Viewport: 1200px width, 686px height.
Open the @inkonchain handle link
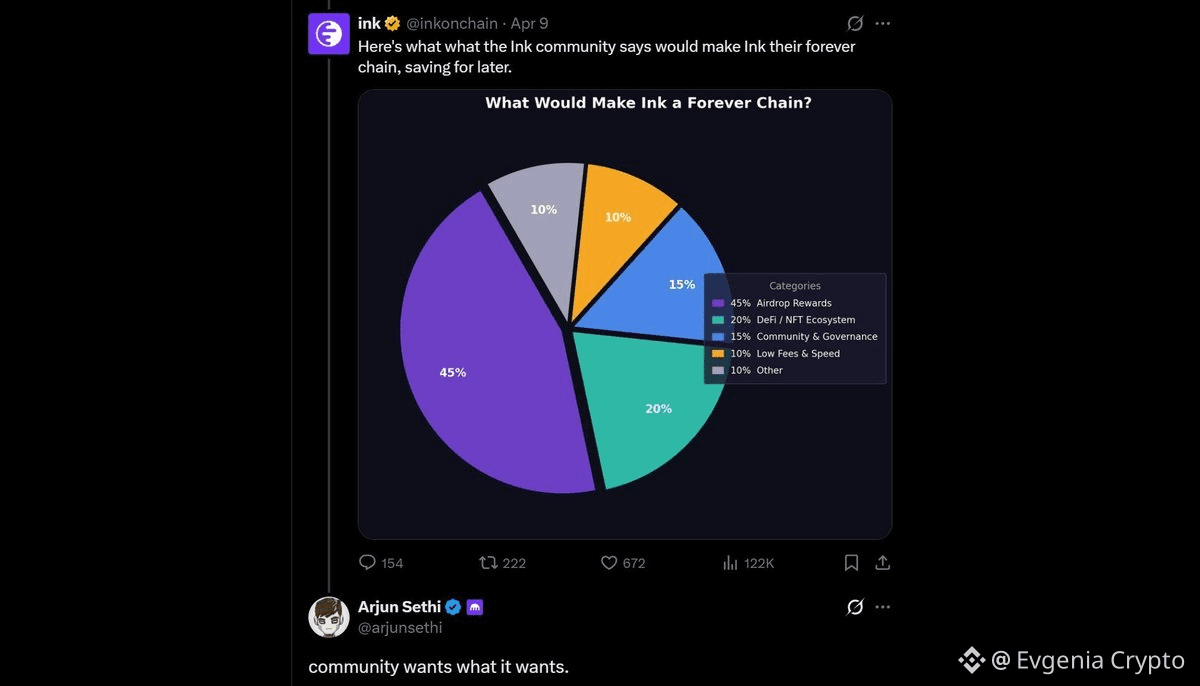point(451,23)
